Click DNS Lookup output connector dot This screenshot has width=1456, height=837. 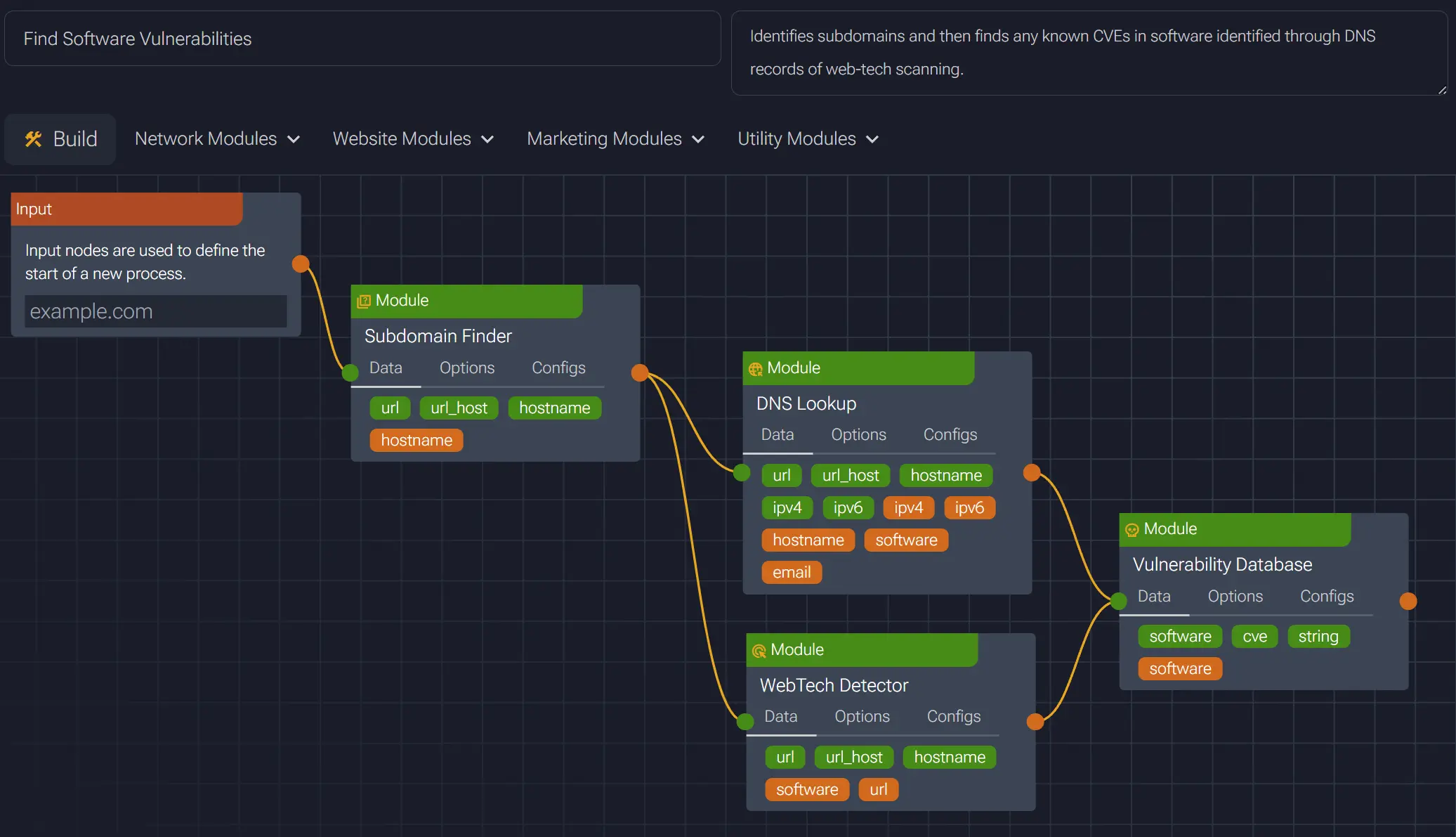pyautogui.click(x=1032, y=472)
